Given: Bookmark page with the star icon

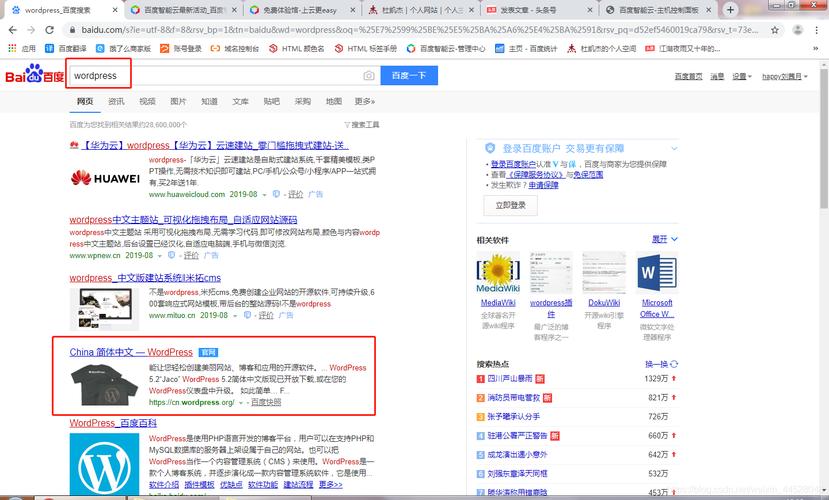Looking at the screenshot, I should click(775, 30).
